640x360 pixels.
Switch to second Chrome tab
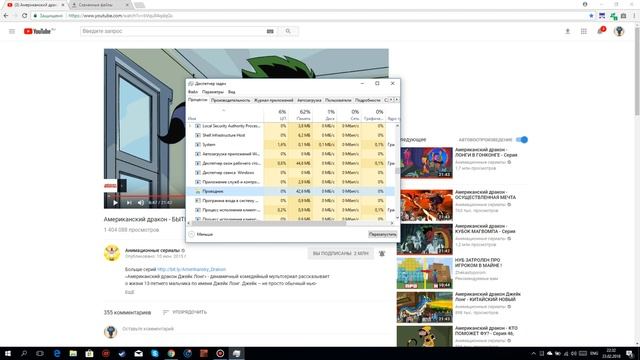[100, 5]
